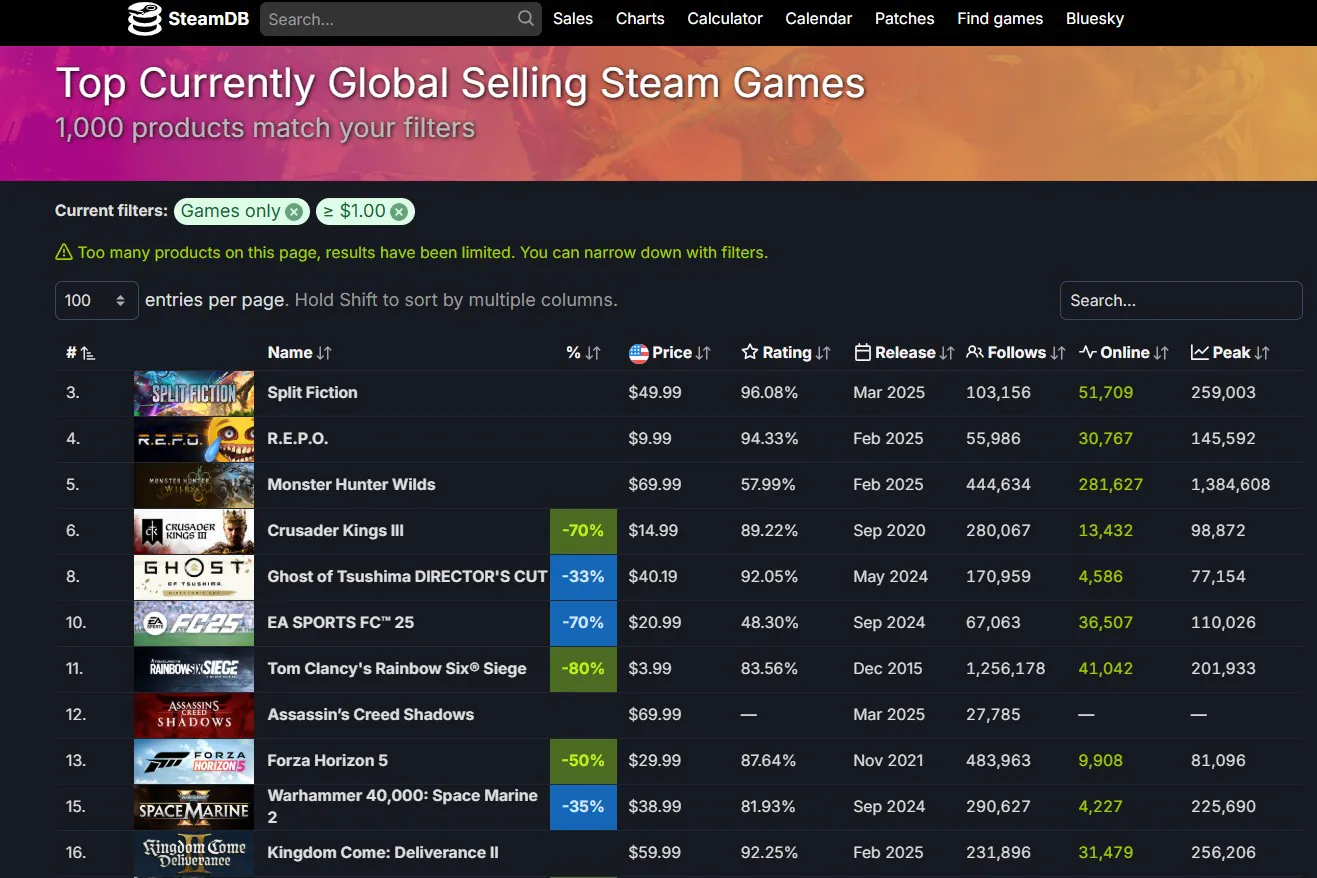
Task: Click EA SPORTS FC 25 -70% badge
Action: (x=583, y=623)
